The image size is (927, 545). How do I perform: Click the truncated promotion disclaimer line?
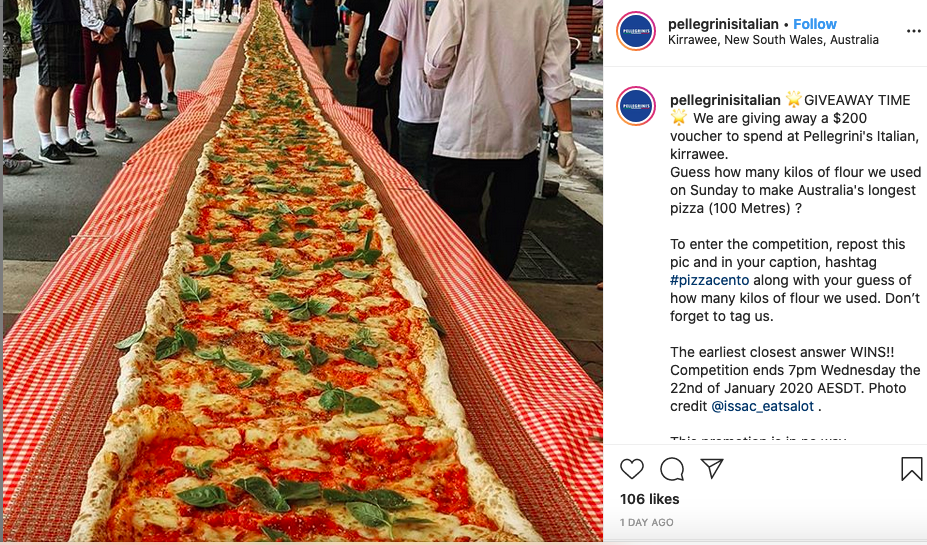pyautogui.click(x=758, y=440)
